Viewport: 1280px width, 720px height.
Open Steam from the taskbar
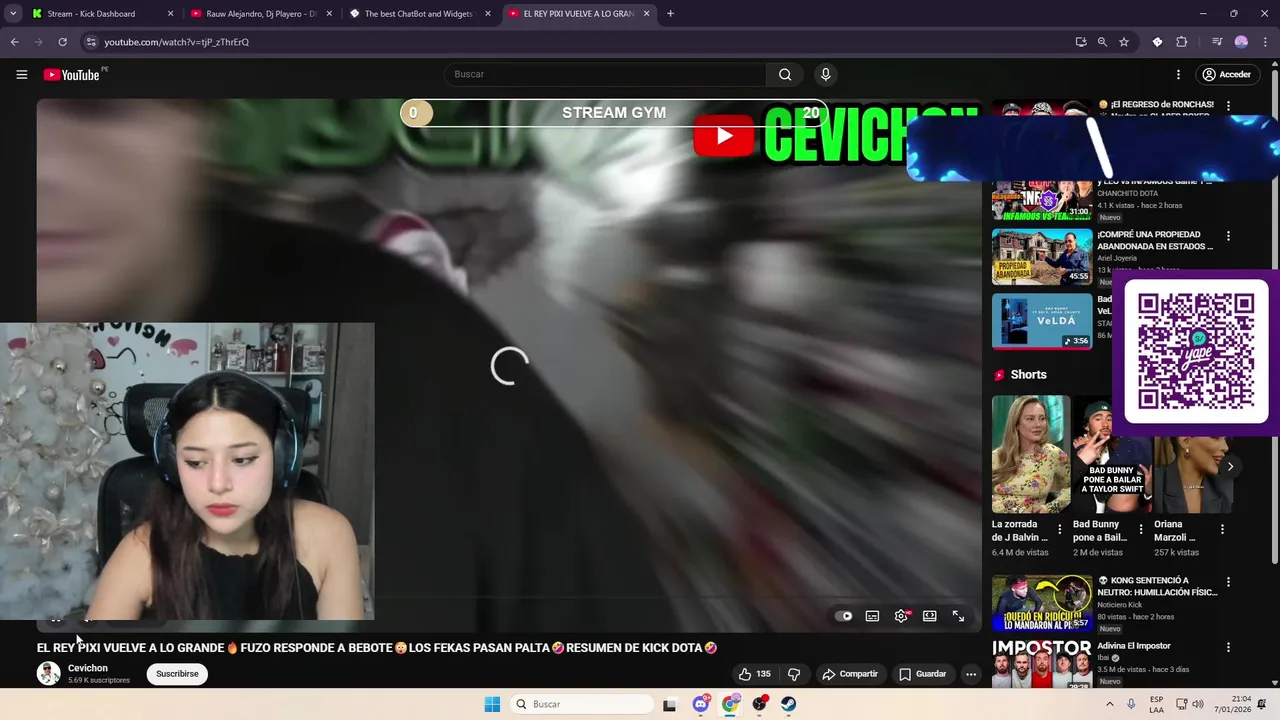coord(789,704)
